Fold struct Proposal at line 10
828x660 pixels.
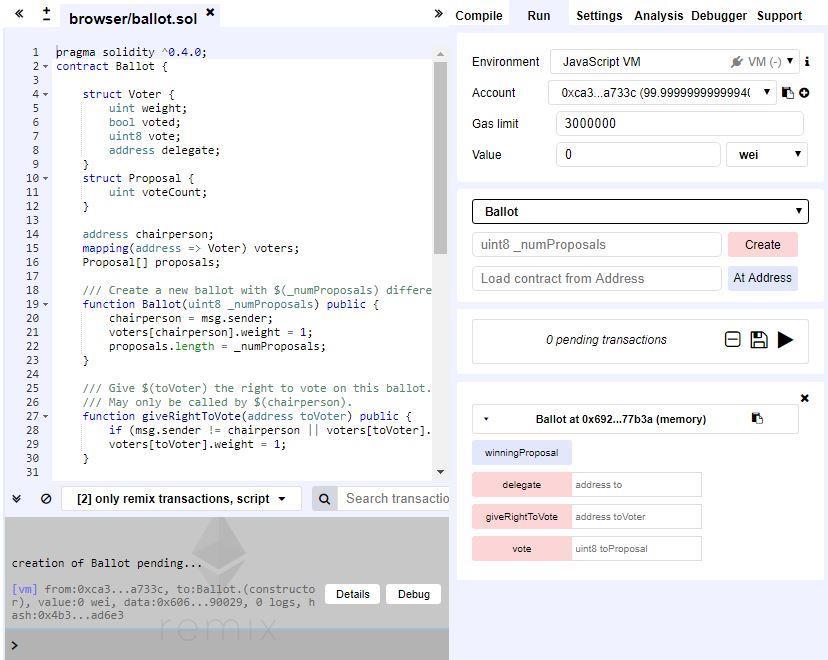[x=45, y=178]
